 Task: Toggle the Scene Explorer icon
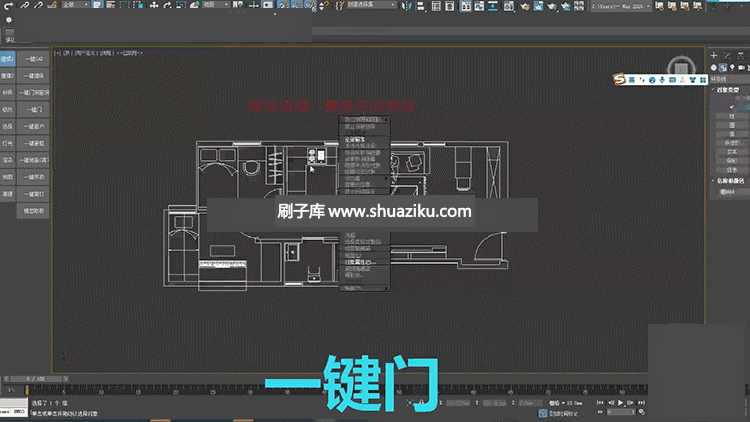(436, 5)
